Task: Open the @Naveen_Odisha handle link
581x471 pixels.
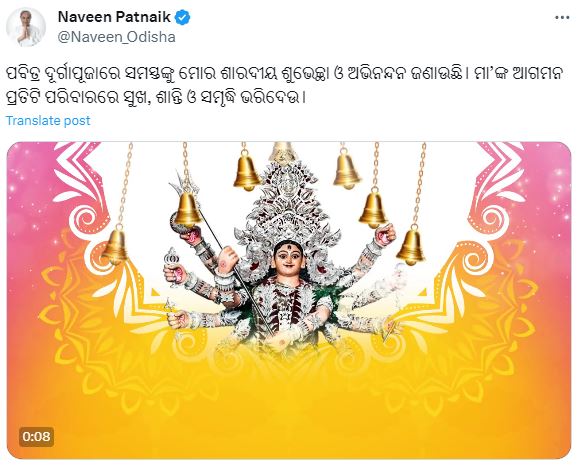Action: point(117,37)
